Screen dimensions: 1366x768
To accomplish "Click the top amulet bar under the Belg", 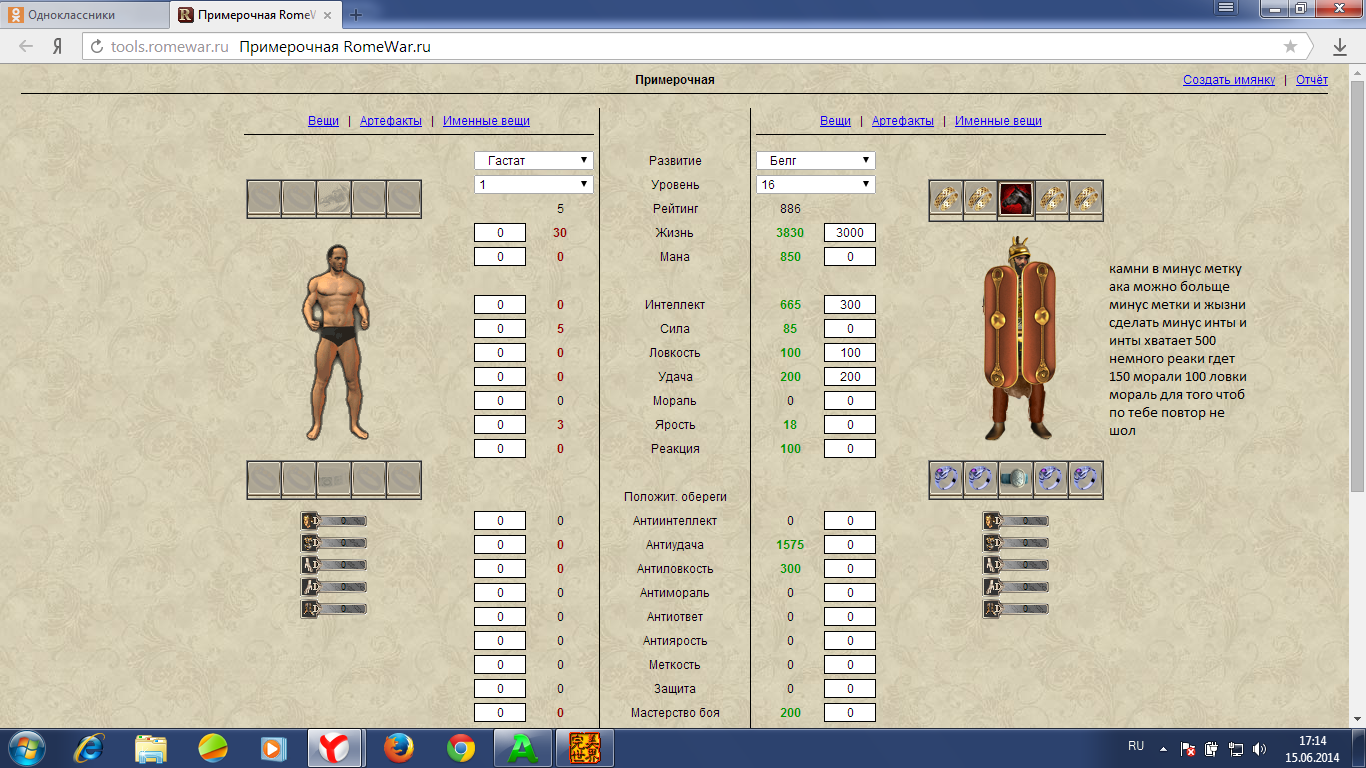I will pyautogui.click(x=1015, y=521).
